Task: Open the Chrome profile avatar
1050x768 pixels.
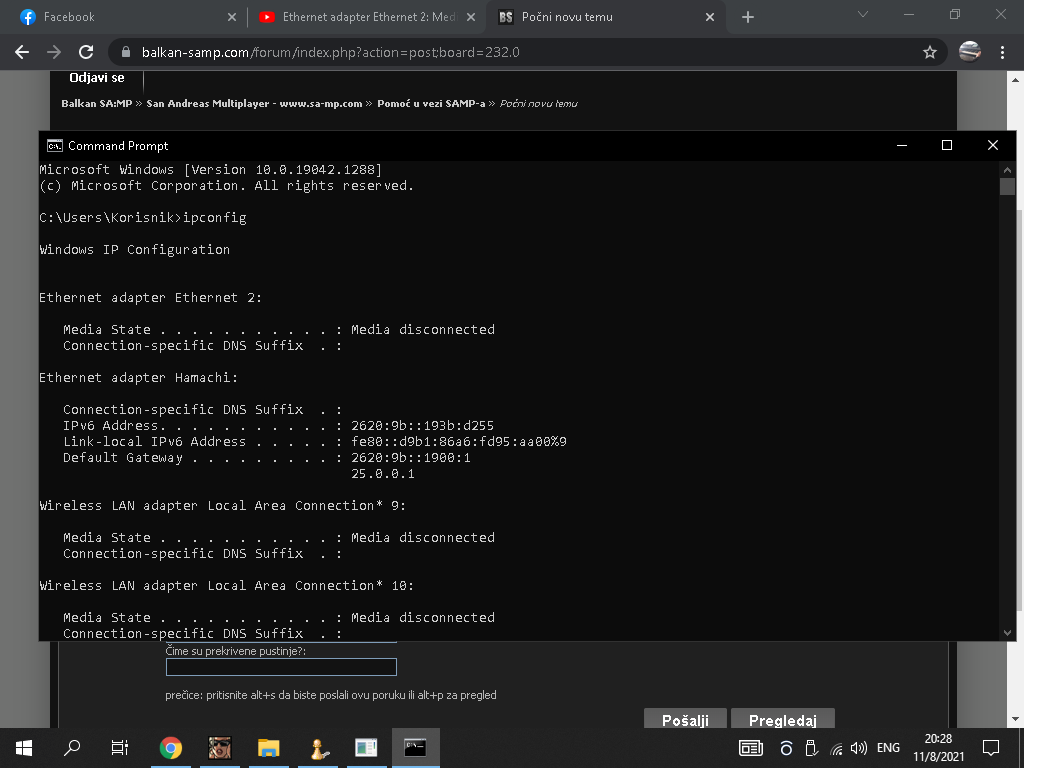Action: click(970, 52)
